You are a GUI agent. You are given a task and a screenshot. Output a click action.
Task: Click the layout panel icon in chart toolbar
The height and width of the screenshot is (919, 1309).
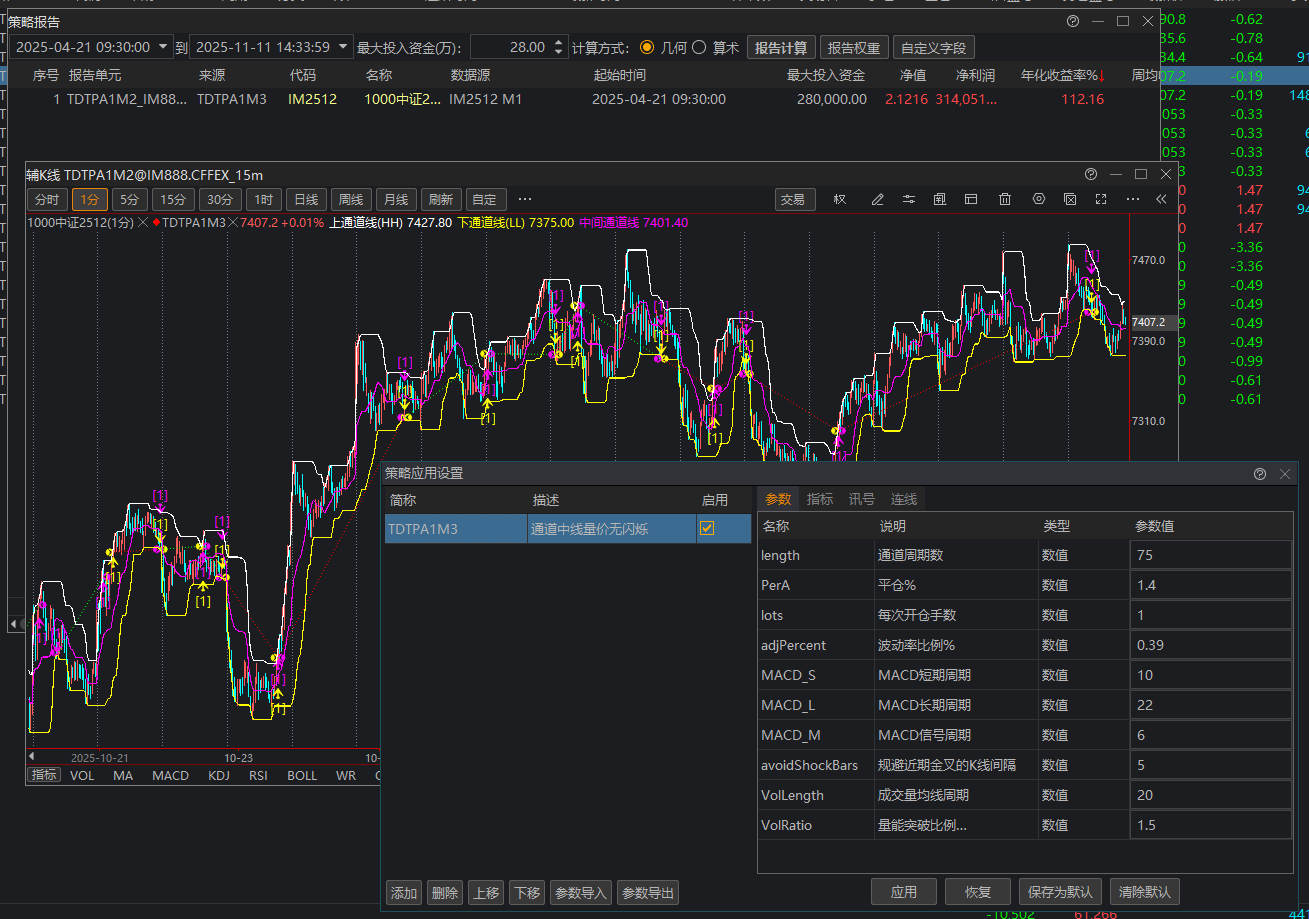(x=970, y=199)
